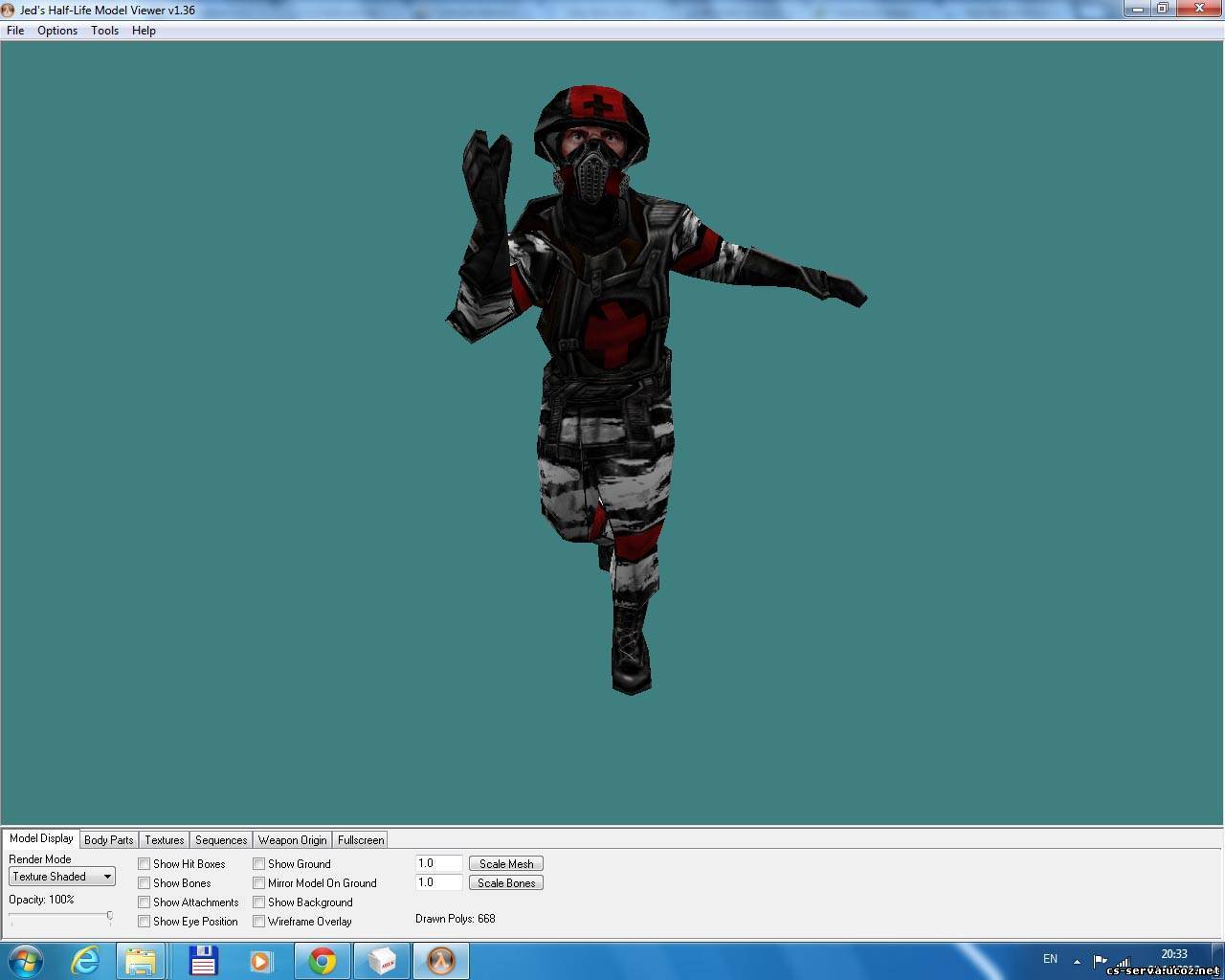Click the Scale Mesh button
The width and height of the screenshot is (1225, 980).
click(x=506, y=864)
